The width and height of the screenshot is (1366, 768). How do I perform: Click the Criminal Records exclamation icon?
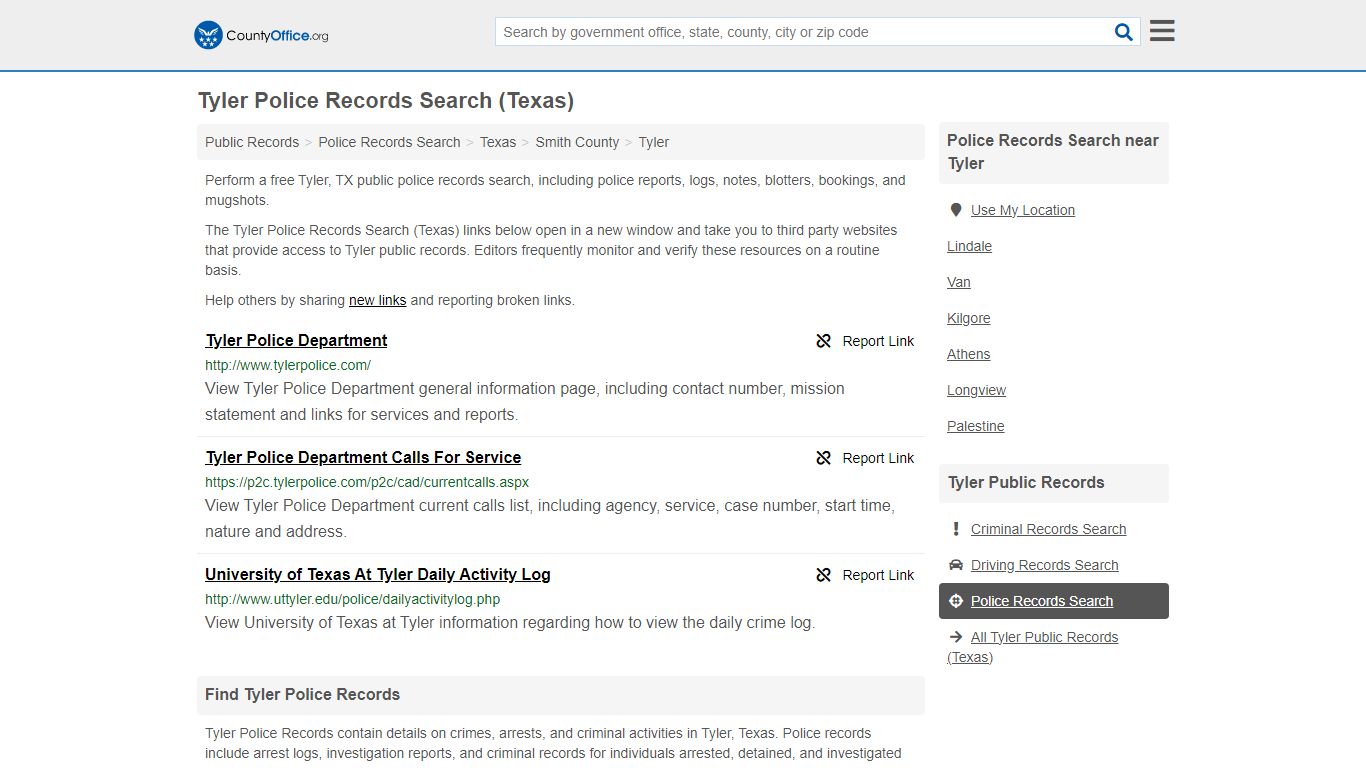click(x=956, y=529)
